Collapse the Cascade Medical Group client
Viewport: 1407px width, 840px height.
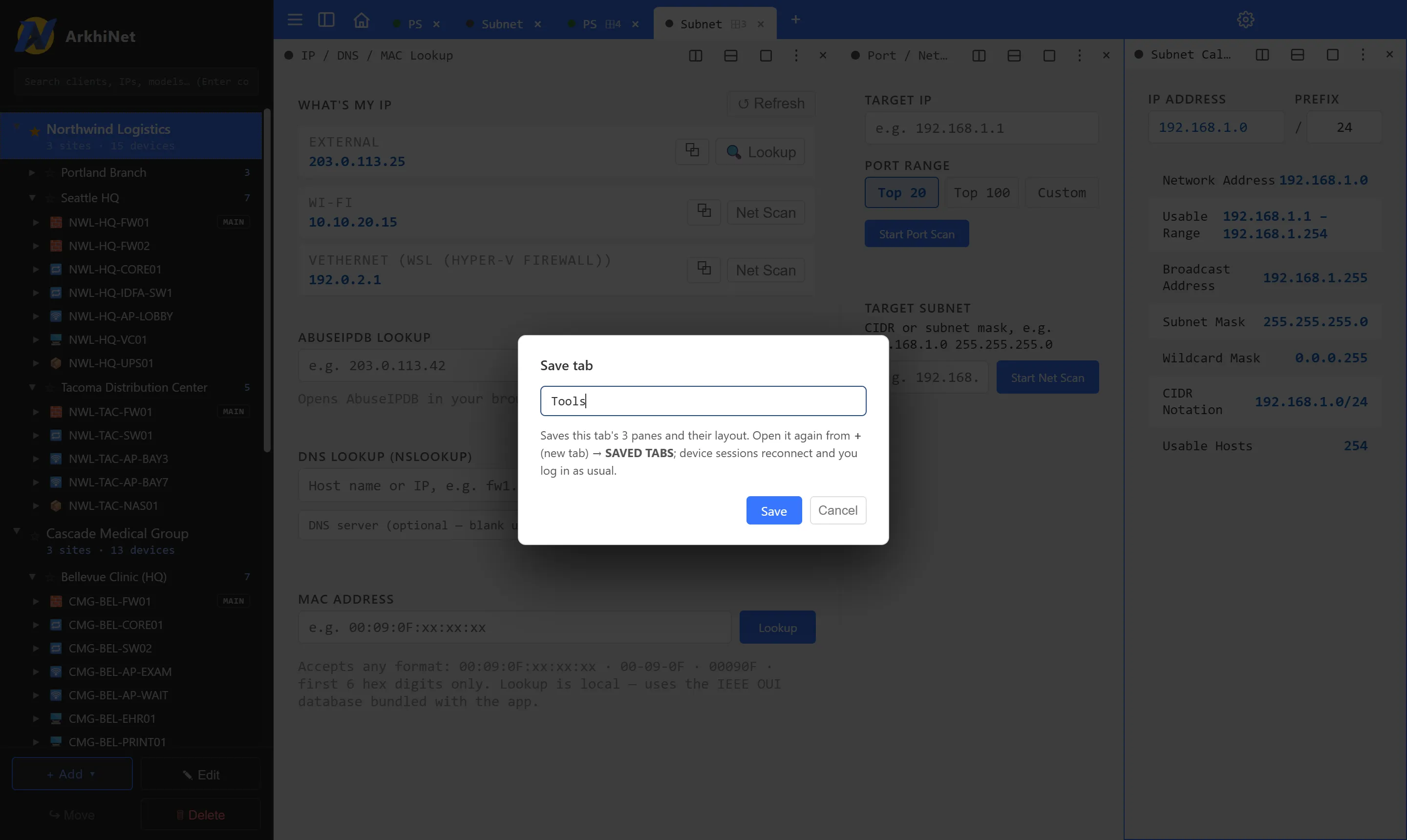17,531
